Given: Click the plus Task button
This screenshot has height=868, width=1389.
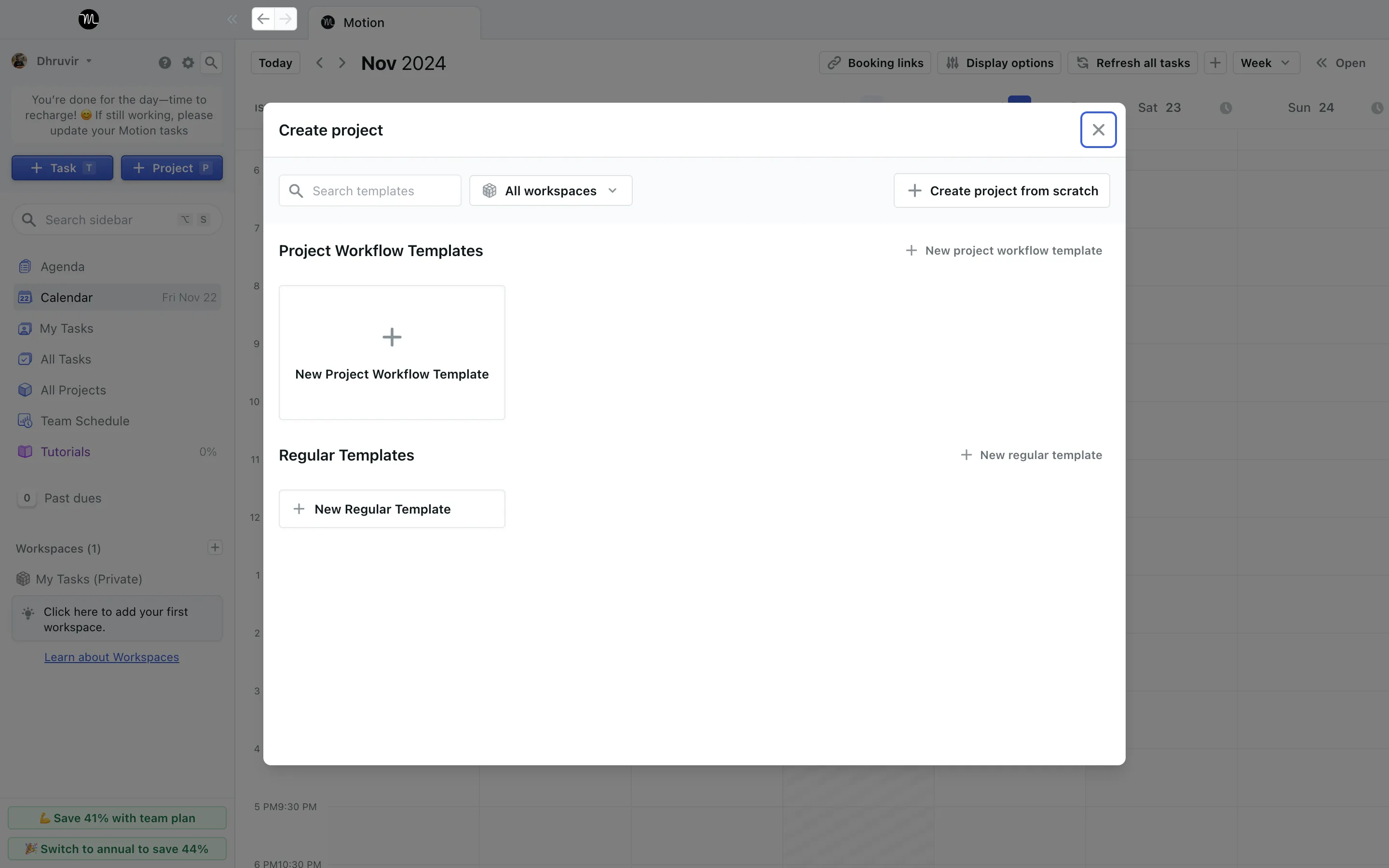Looking at the screenshot, I should [63, 168].
